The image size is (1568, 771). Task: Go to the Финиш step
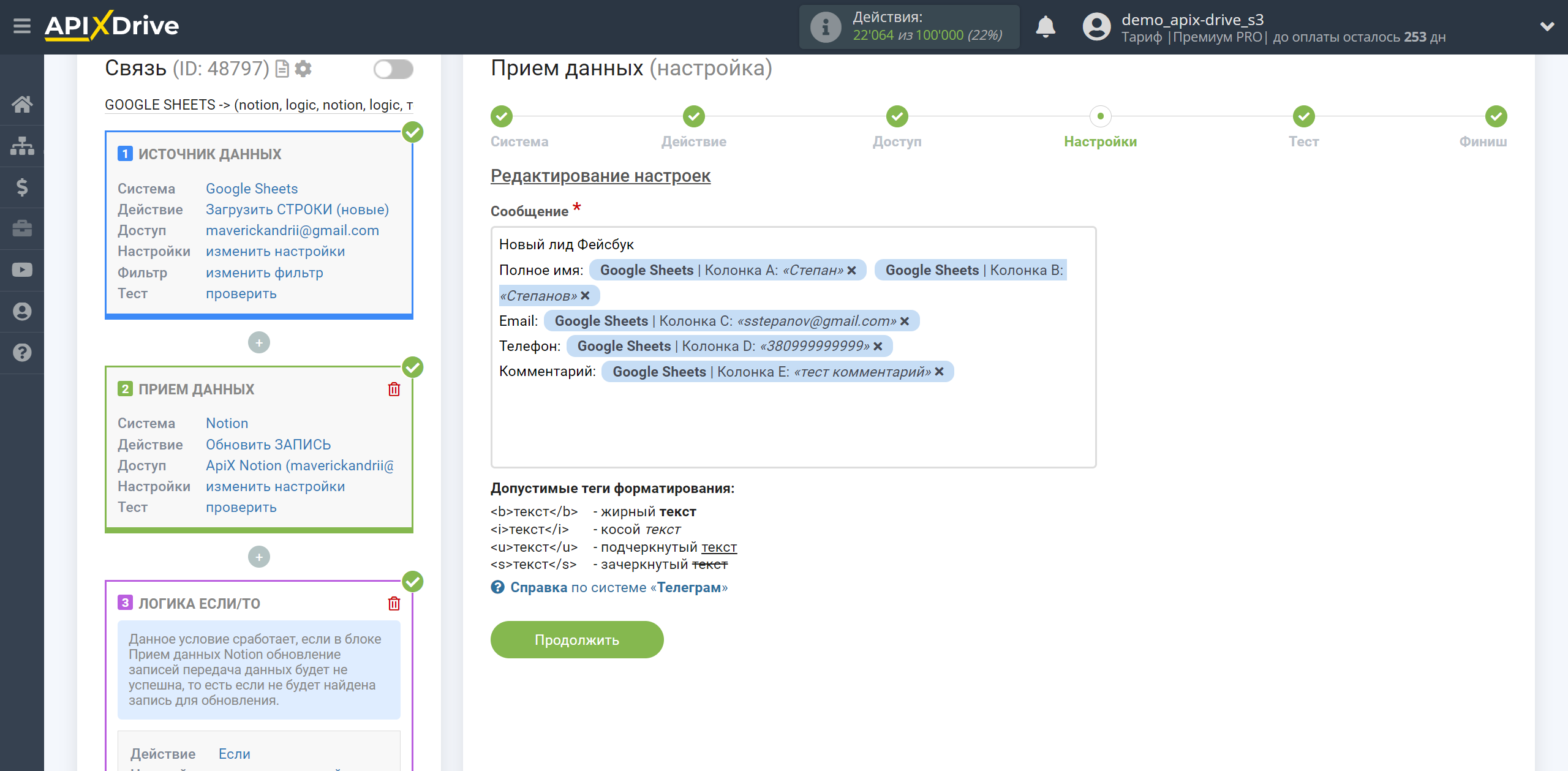[x=1496, y=116]
